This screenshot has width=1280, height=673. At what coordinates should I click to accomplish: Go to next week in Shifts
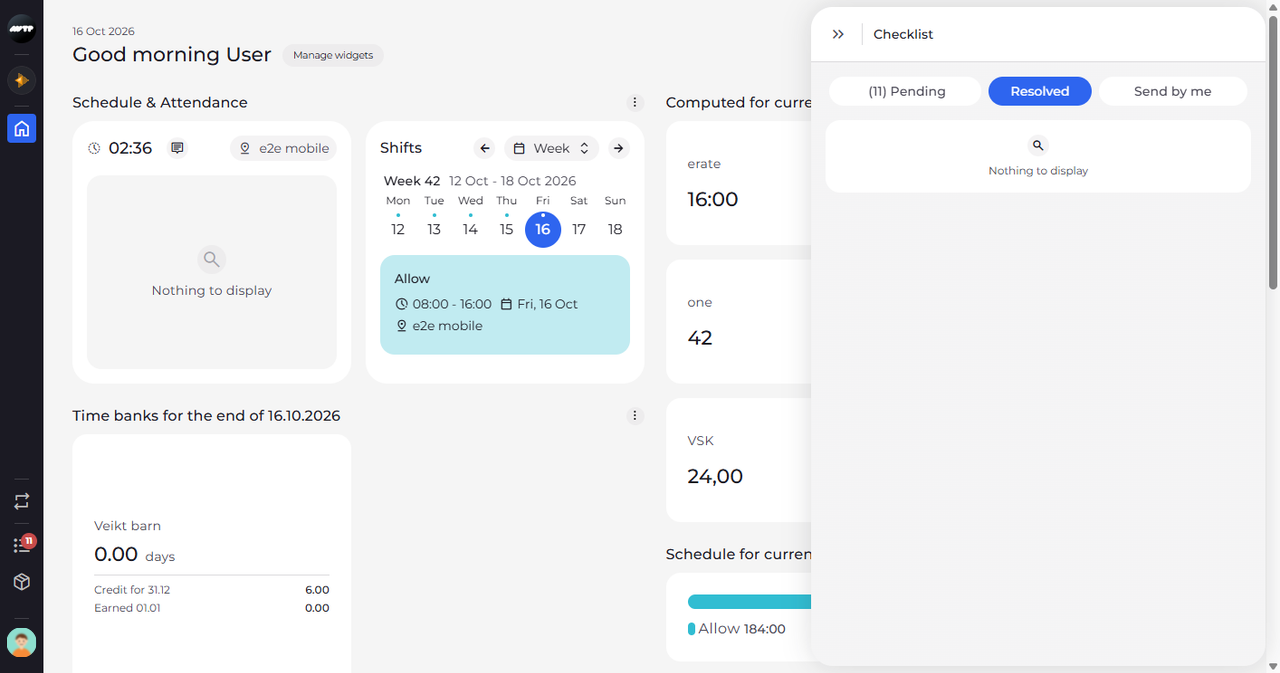(619, 148)
